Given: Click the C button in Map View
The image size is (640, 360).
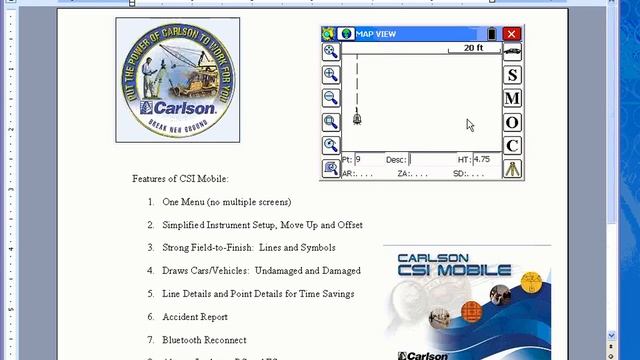Looking at the screenshot, I should coord(513,145).
